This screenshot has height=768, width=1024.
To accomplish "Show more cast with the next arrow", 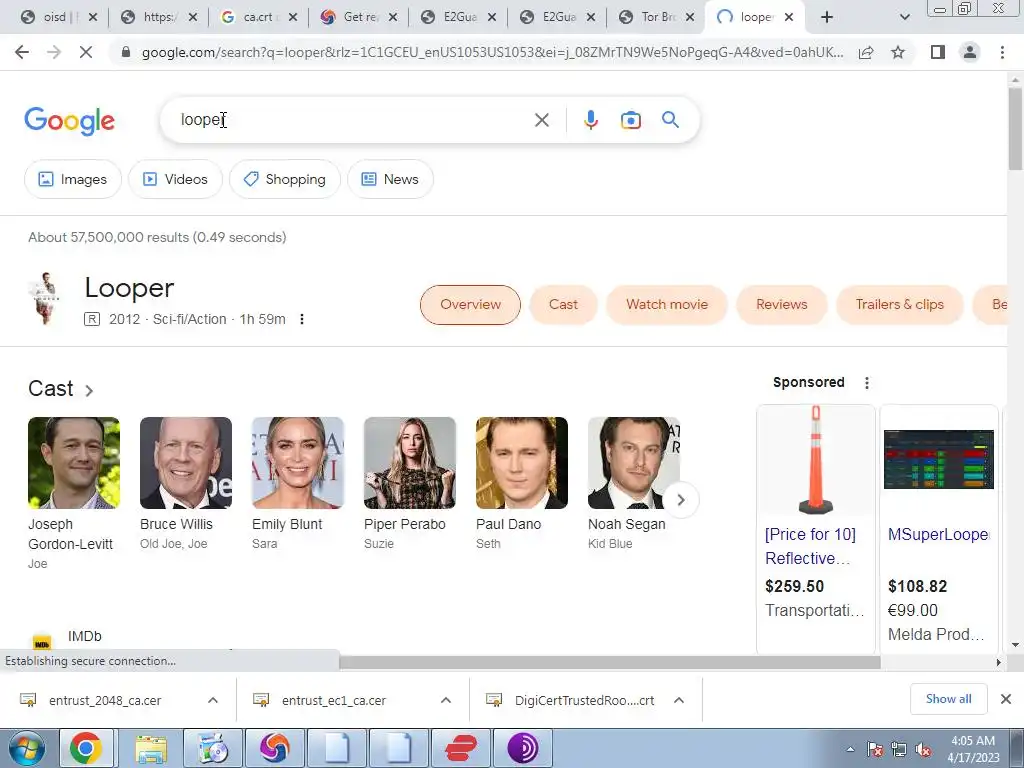I will click(x=680, y=500).
